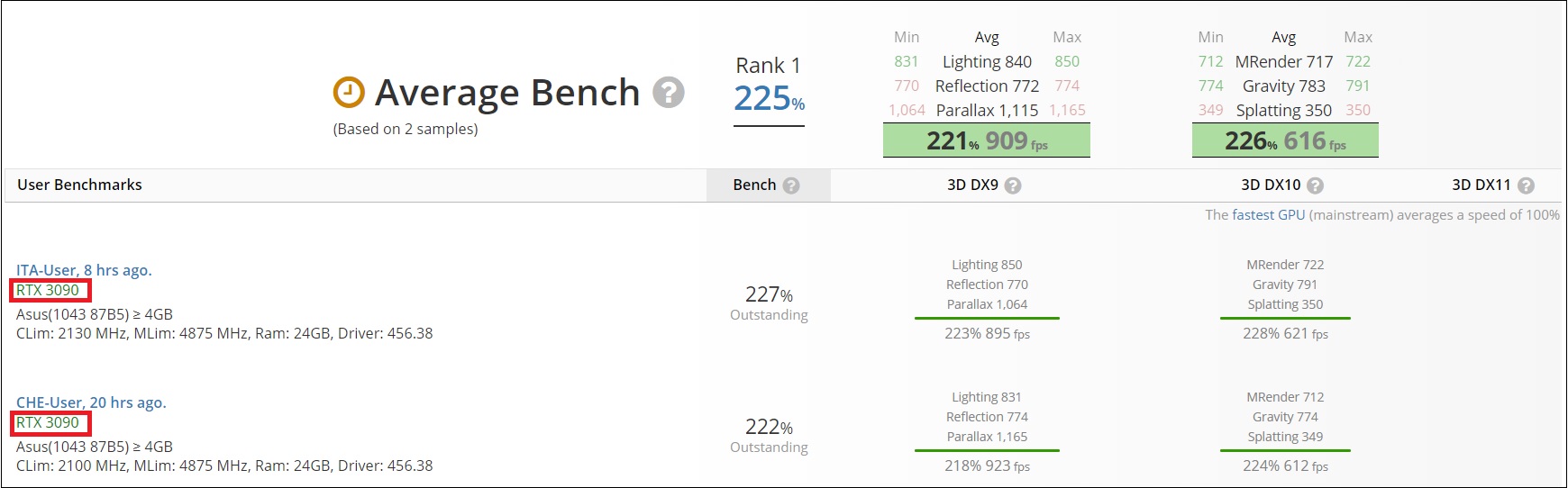Click the Bench column help icon

tap(791, 185)
